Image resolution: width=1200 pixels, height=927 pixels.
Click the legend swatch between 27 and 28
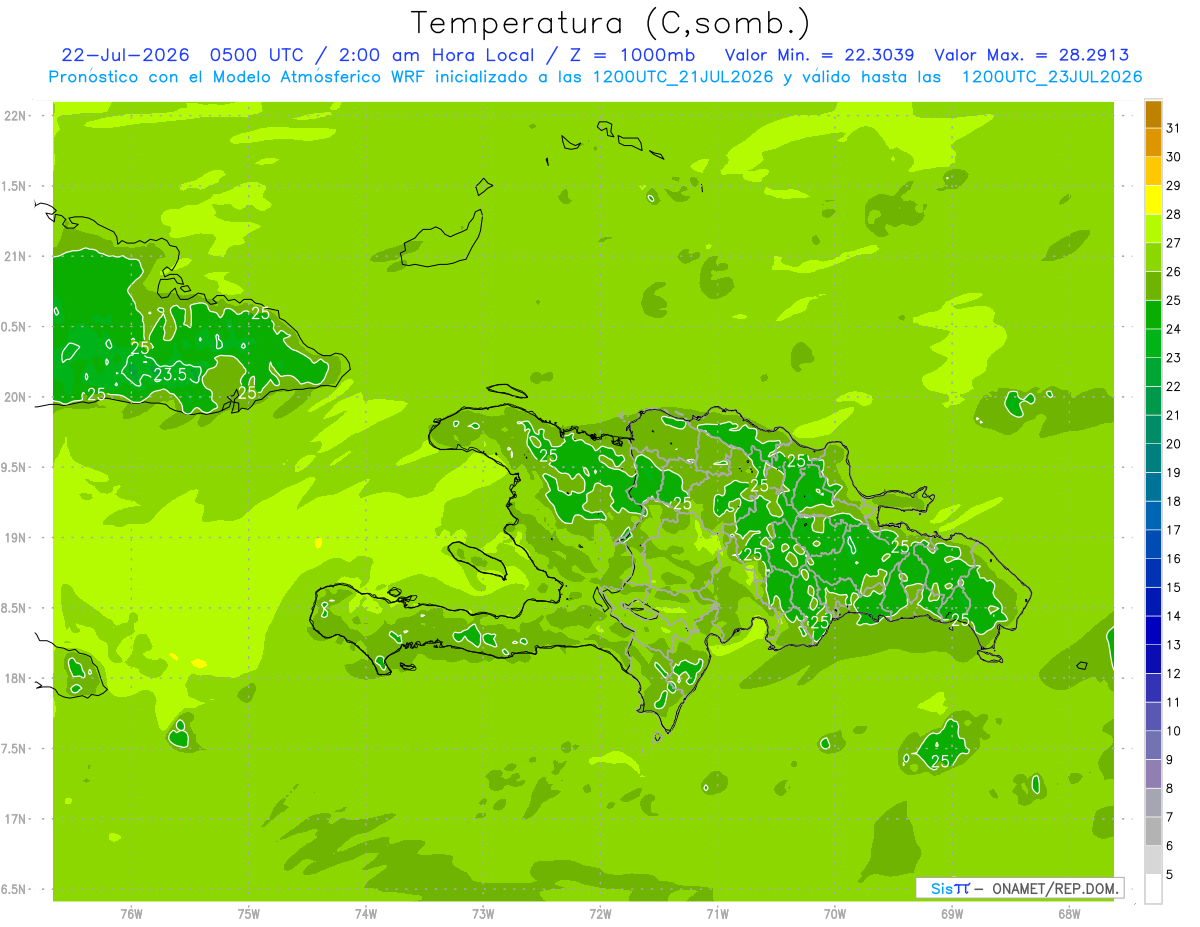1153,228
